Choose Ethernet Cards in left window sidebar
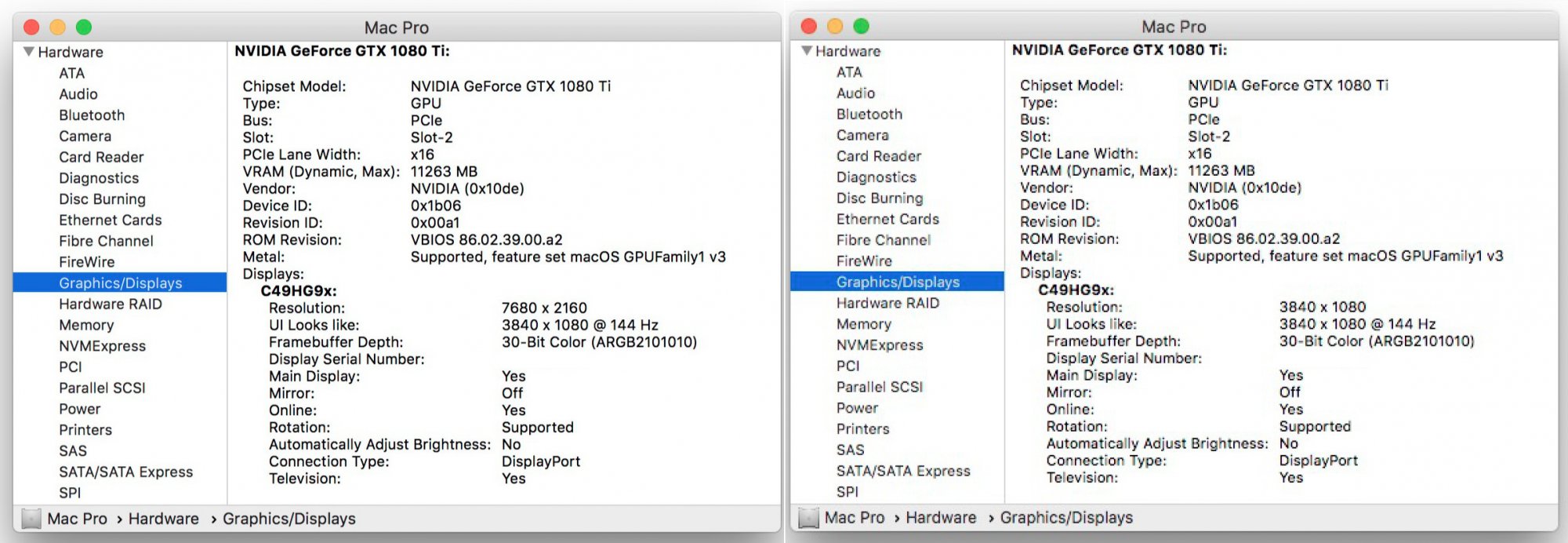Viewport: 1568px width, 543px height. [x=111, y=220]
